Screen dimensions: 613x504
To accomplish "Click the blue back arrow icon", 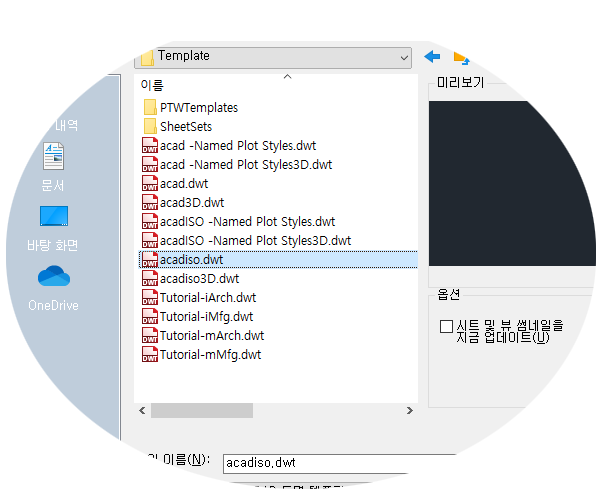I will pos(432,56).
